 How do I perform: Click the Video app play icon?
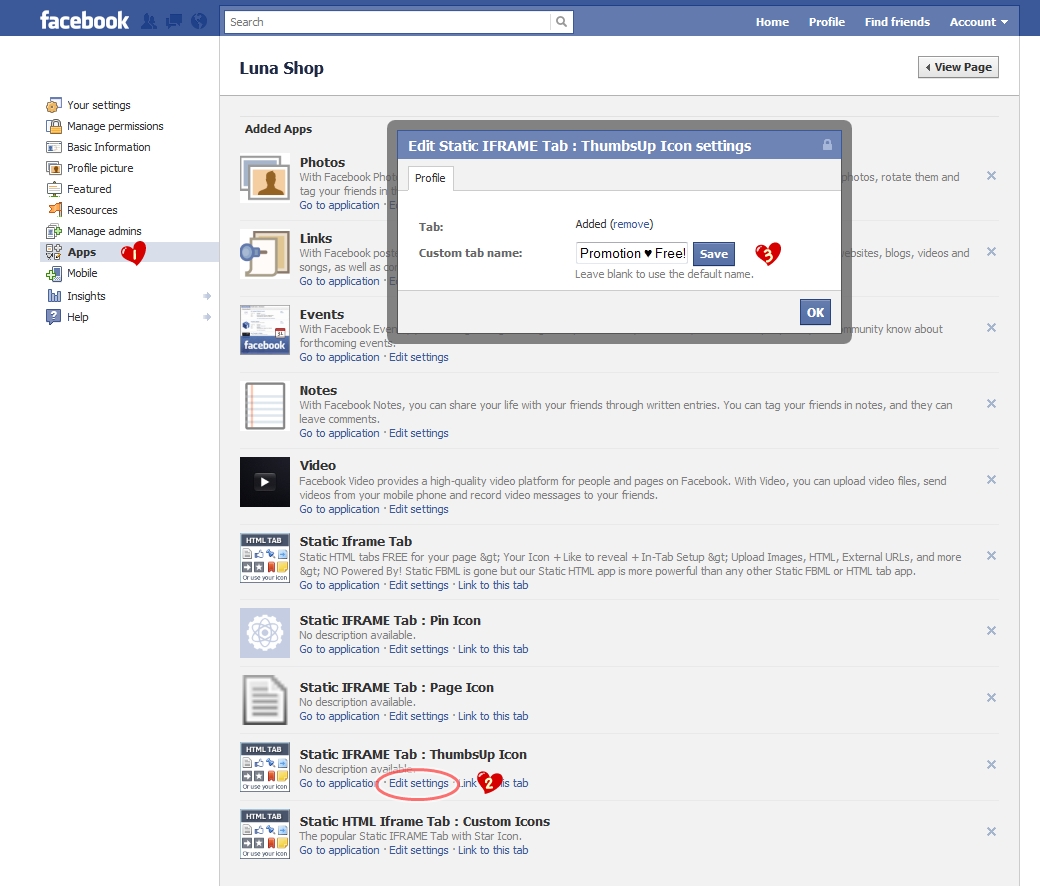pos(265,482)
